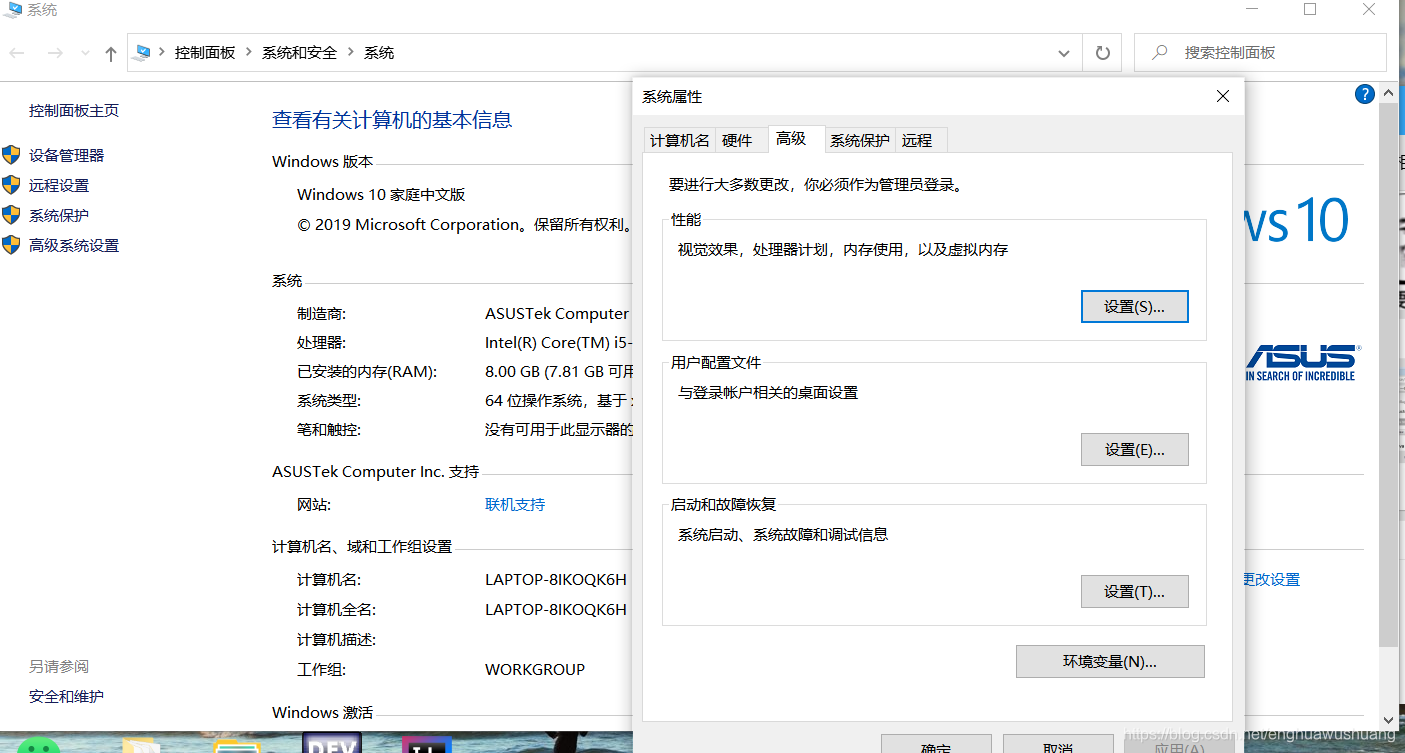The height and width of the screenshot is (753, 1405).
Task: Open 控制面板主页 link
Action: (x=74, y=110)
